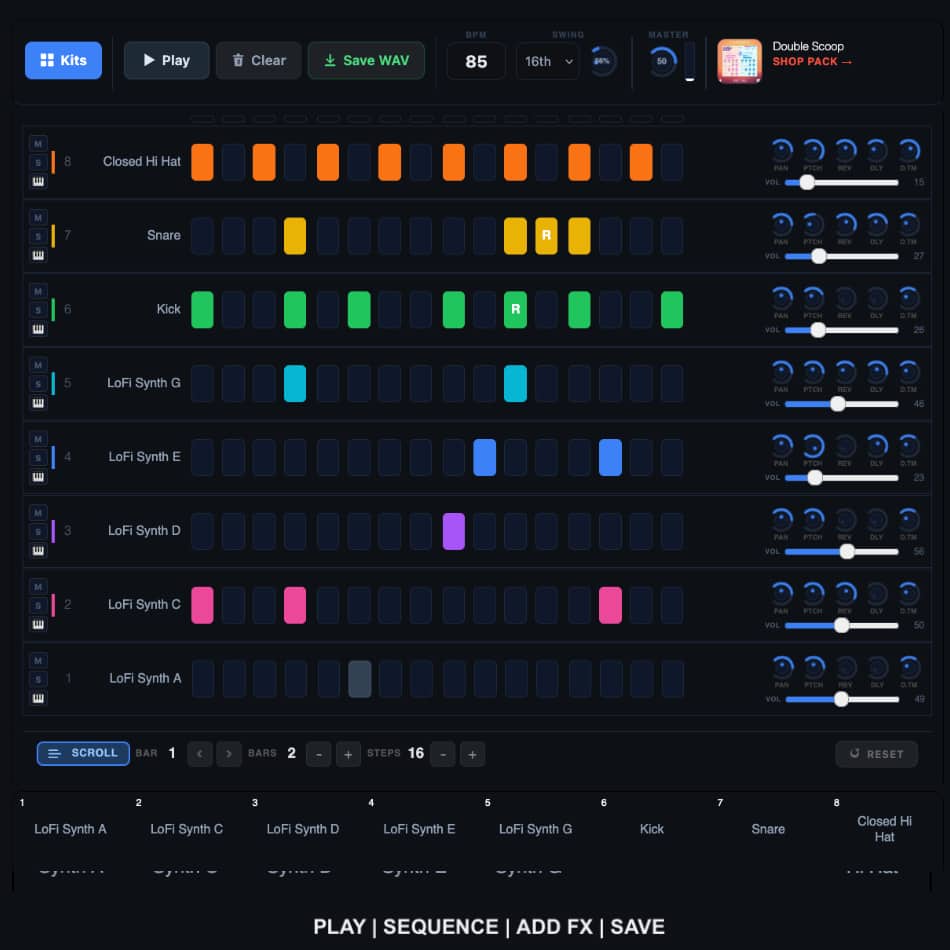The image size is (950, 950).
Task: Click the PTCH knob on LoFi Synth E
Action: [813, 446]
